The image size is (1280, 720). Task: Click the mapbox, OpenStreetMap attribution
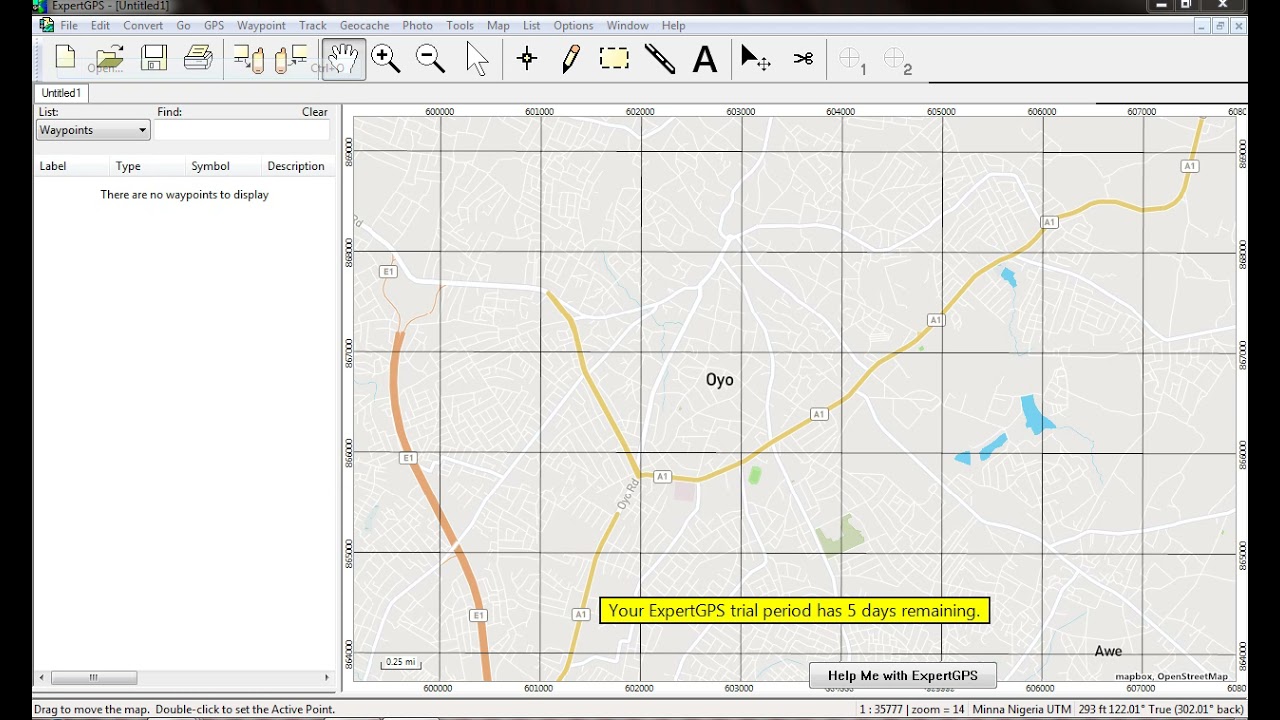click(x=1172, y=676)
